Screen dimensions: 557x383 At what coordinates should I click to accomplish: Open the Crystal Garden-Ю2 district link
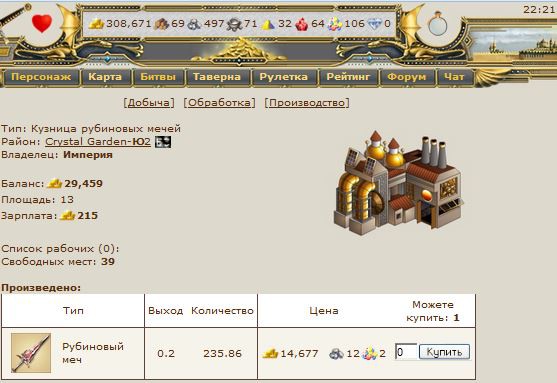pos(98,142)
